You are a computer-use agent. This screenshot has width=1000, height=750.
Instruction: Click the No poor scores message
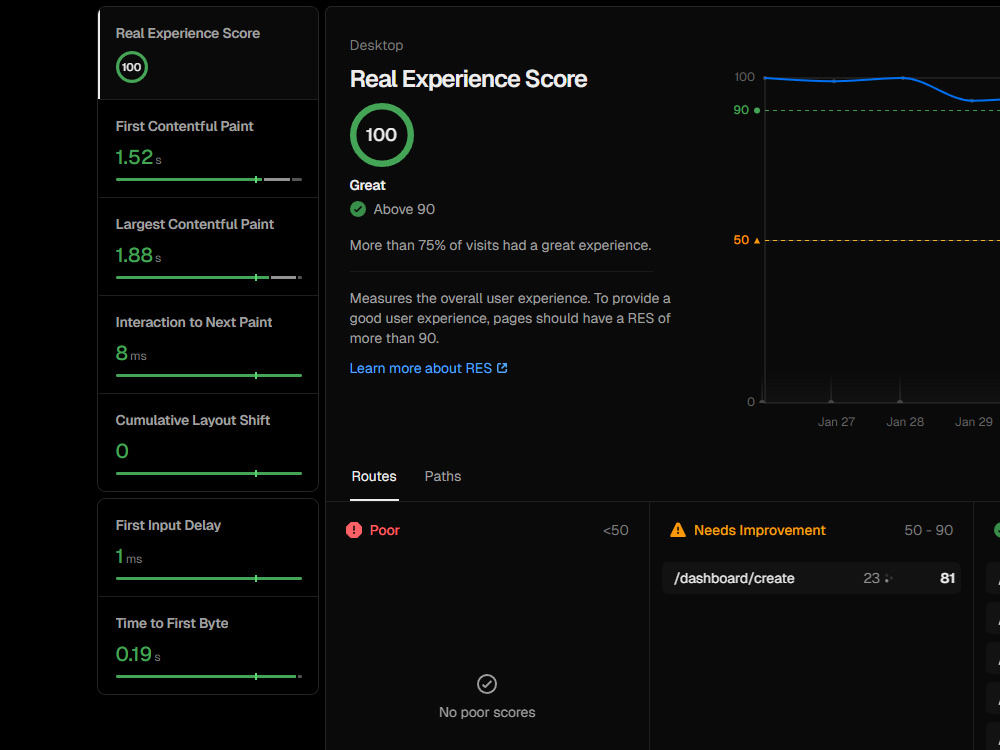487,712
